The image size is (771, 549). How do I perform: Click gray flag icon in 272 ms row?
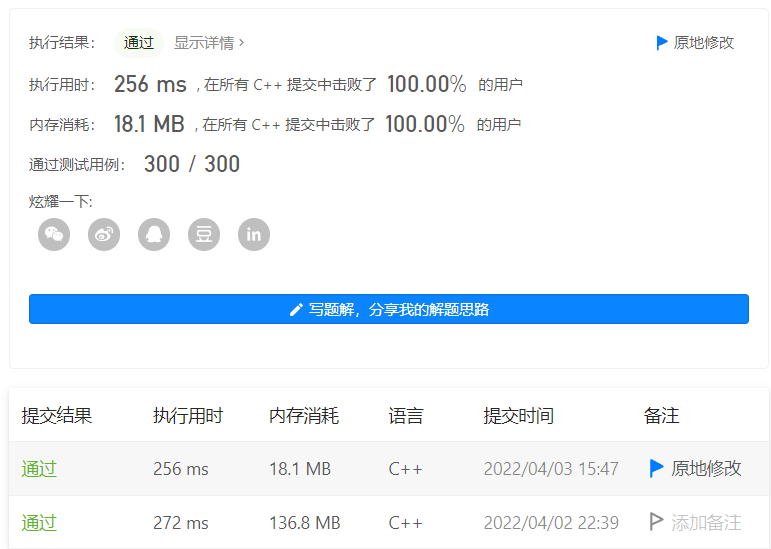(656, 522)
